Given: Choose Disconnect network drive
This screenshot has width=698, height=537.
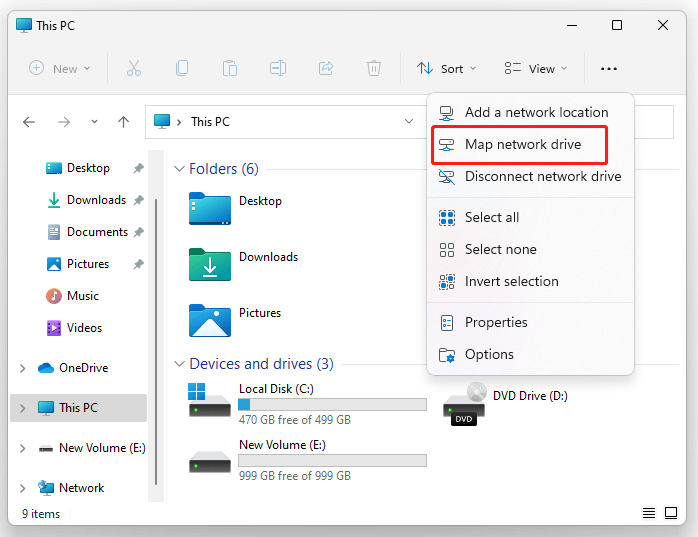Looking at the screenshot, I should 530,176.
